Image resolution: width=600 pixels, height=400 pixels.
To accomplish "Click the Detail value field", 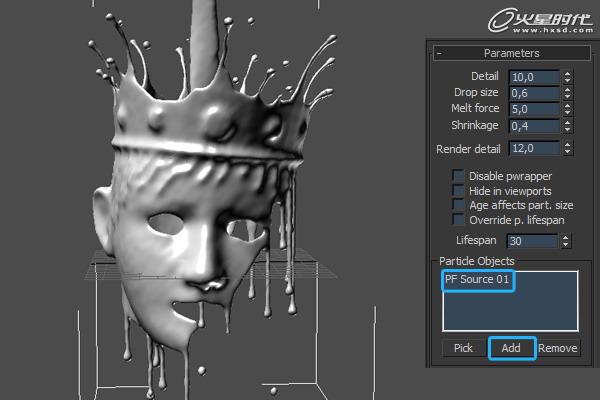I will 533,77.
